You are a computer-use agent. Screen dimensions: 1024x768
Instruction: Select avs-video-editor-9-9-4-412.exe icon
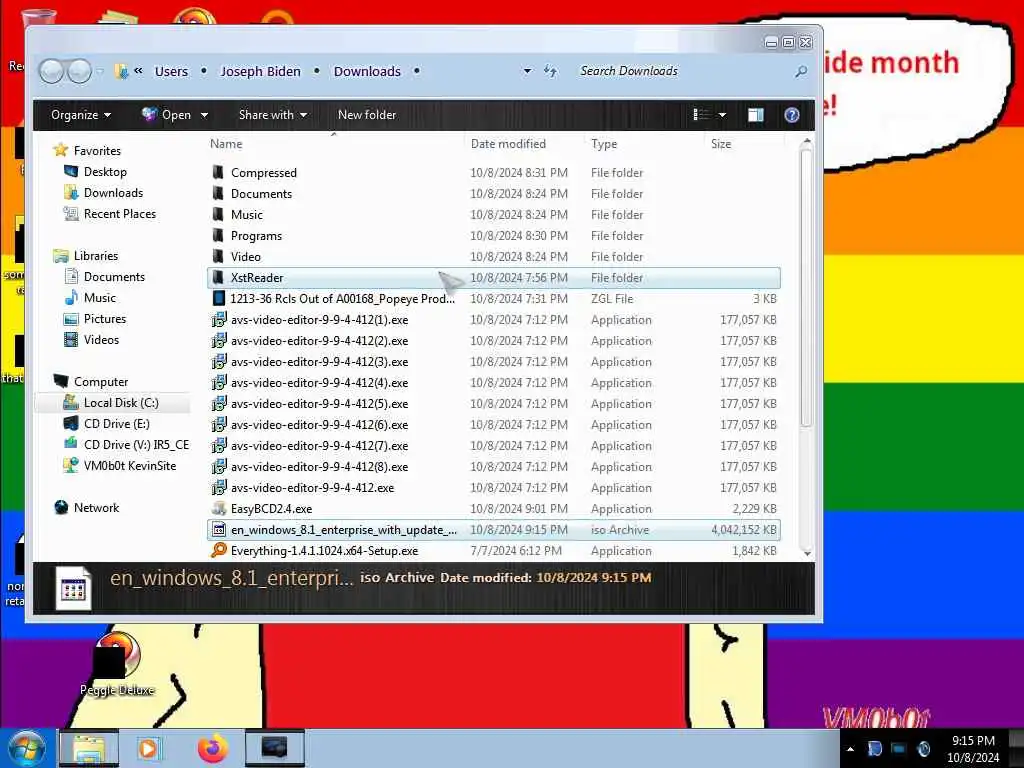(219, 488)
